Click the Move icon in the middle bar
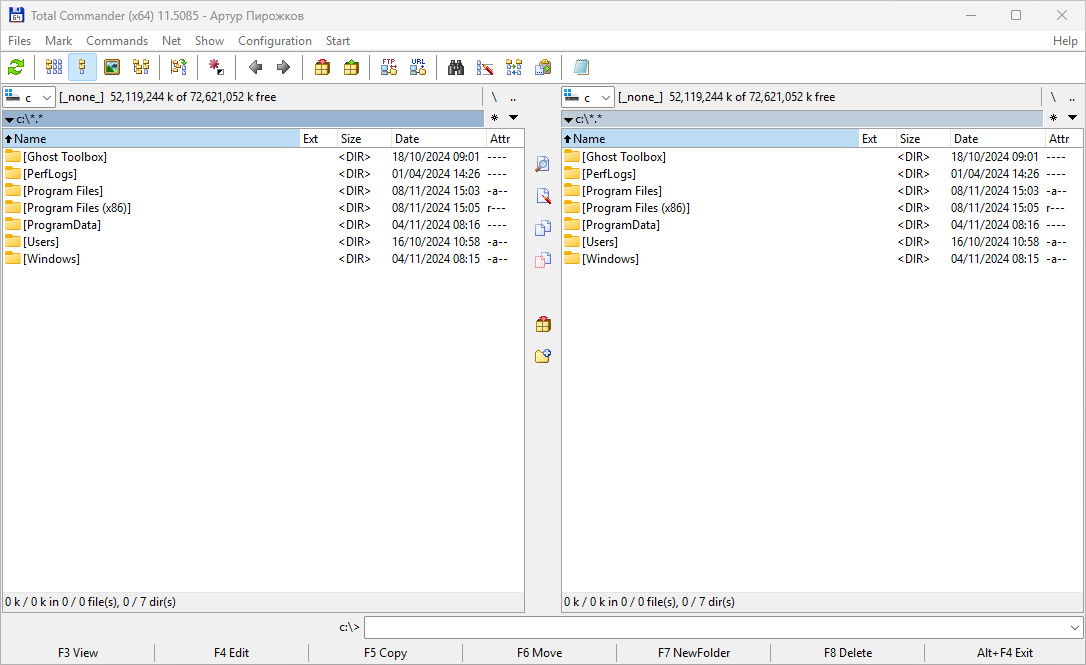The height and width of the screenshot is (665, 1086). tap(543, 260)
